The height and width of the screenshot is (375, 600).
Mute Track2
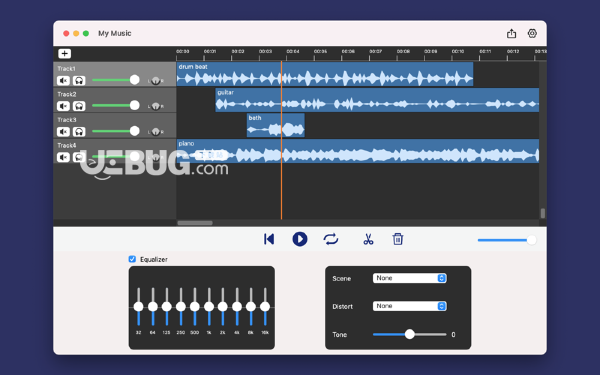(x=64, y=106)
